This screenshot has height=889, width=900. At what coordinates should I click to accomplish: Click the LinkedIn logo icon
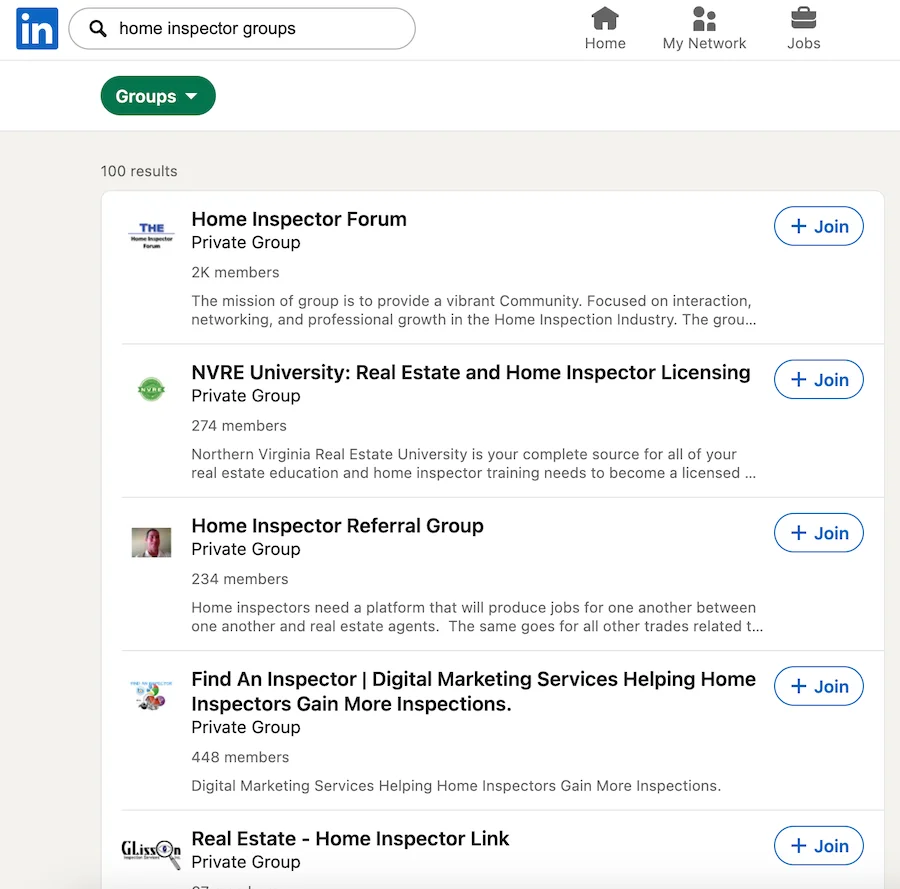tap(37, 29)
